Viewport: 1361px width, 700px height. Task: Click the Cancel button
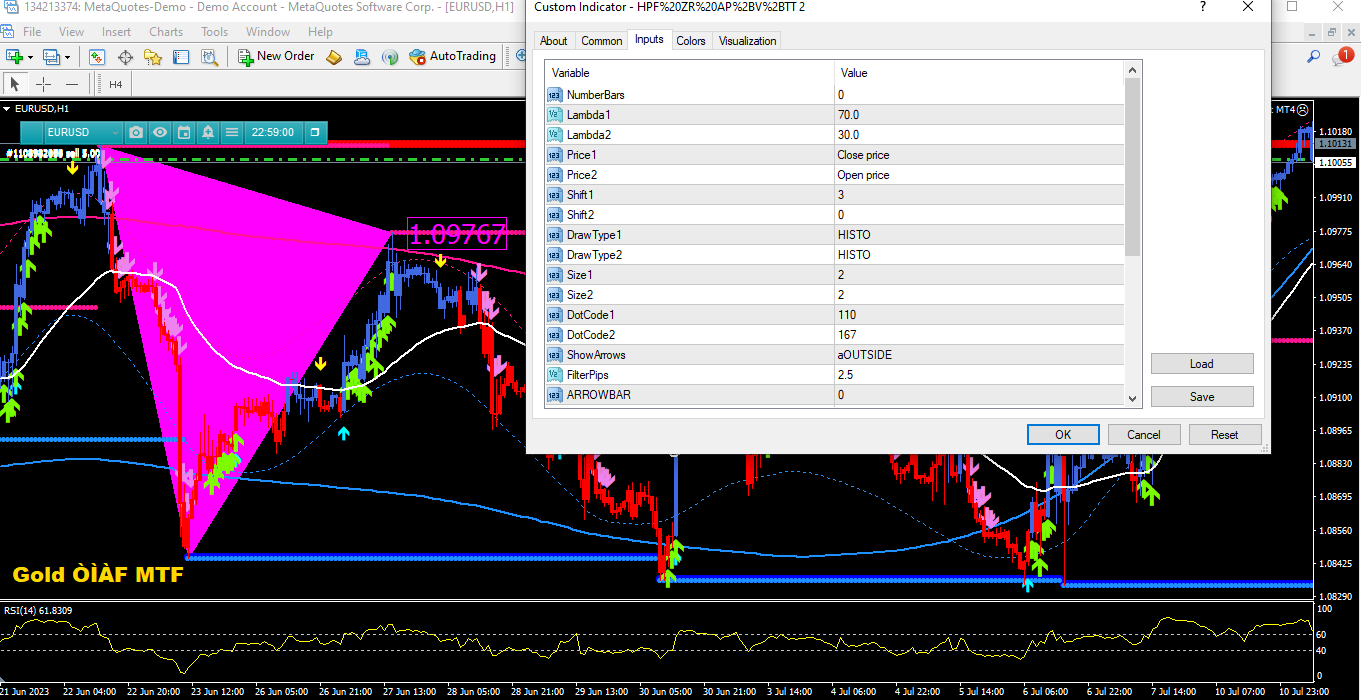coord(1144,434)
